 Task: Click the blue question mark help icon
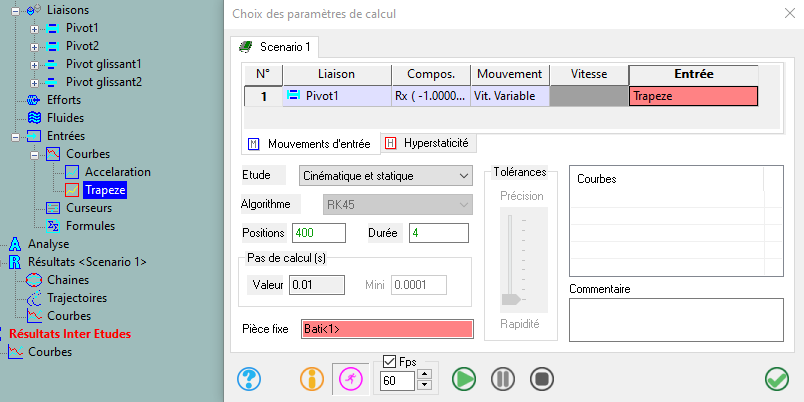point(249,379)
